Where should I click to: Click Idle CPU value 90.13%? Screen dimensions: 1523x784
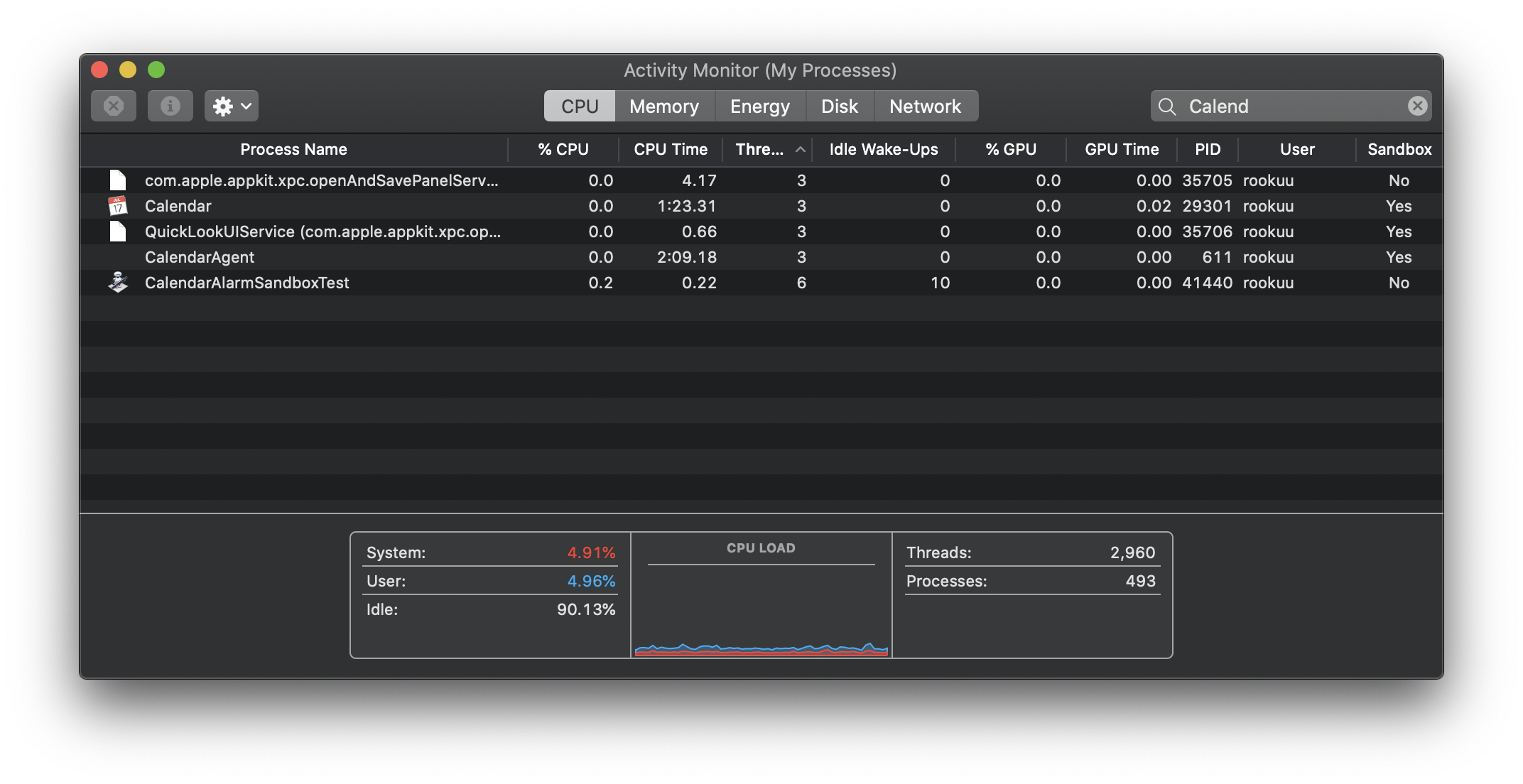(586, 609)
